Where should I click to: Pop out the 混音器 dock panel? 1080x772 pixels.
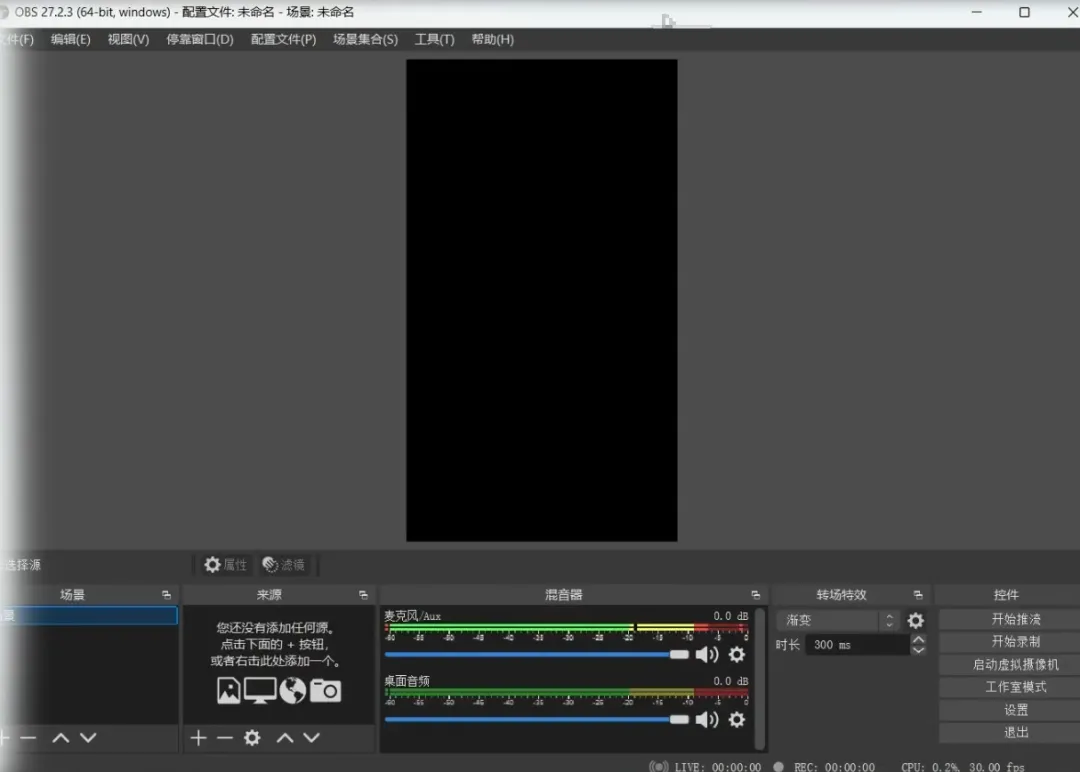coord(755,595)
